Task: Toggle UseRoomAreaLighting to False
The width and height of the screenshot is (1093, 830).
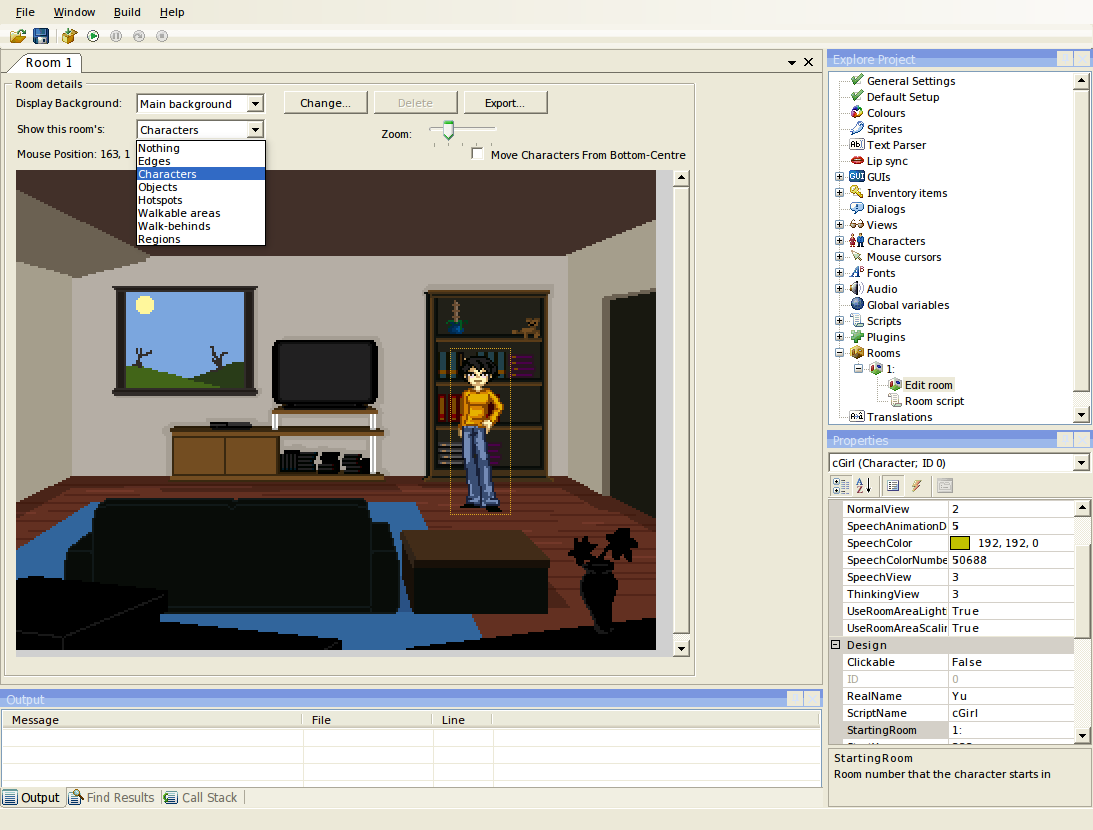Action: coord(1010,611)
